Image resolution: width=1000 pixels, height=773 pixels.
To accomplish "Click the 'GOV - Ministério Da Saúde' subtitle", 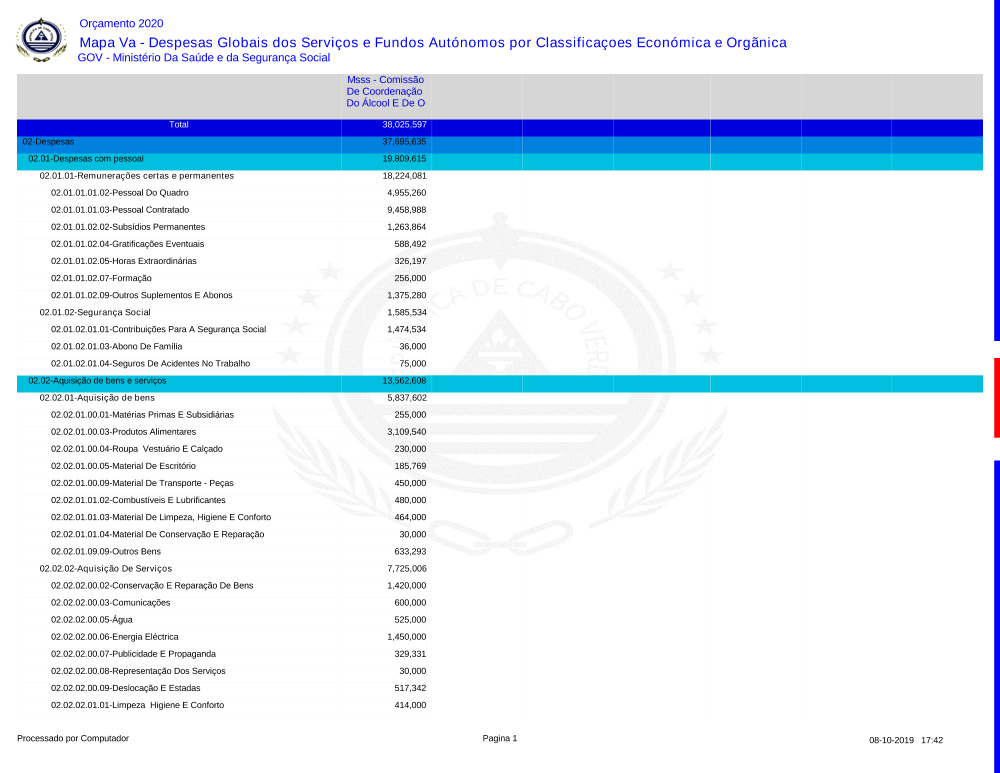I will click(203, 58).
